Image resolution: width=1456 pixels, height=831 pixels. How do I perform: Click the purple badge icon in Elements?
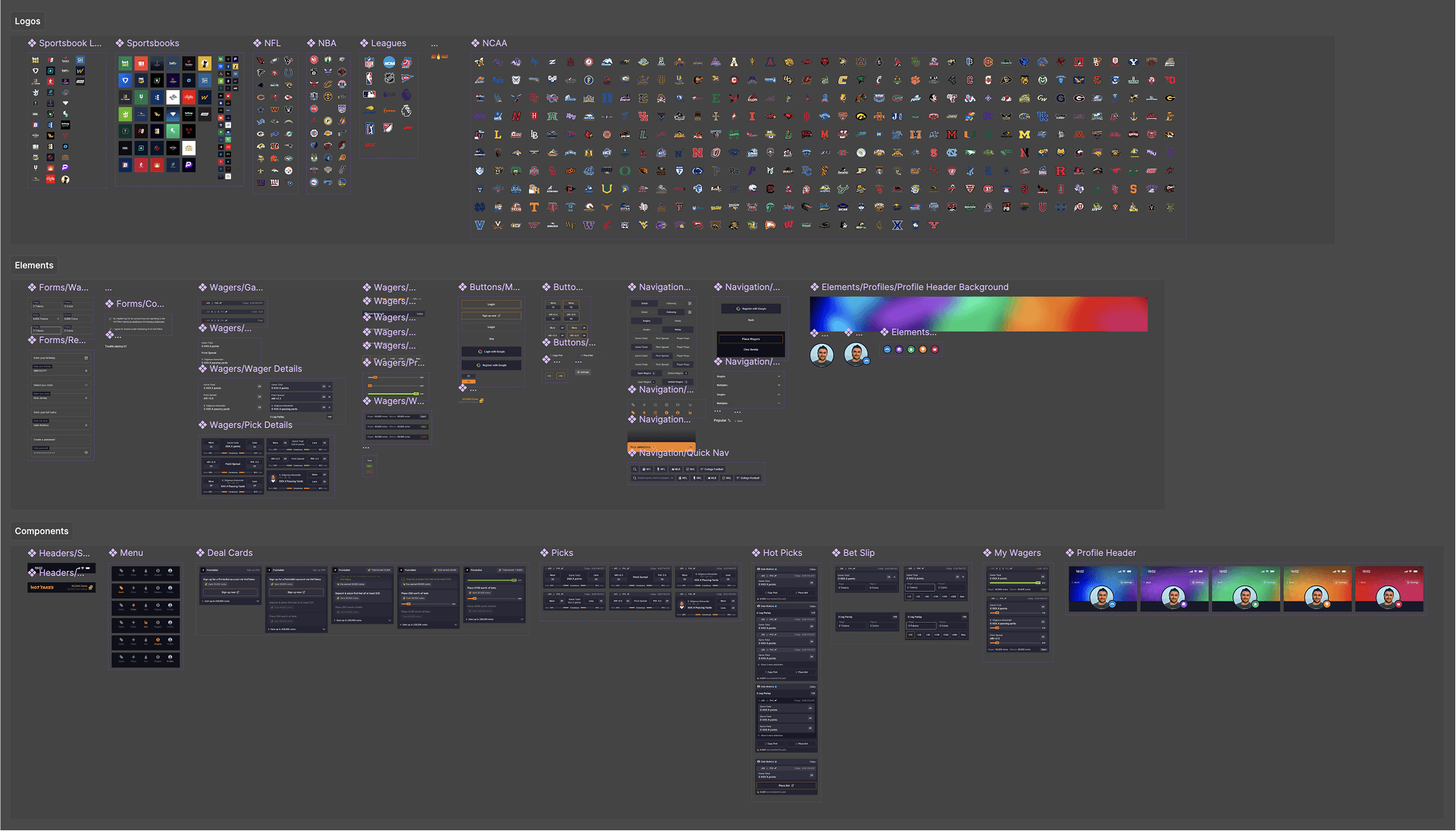point(899,349)
